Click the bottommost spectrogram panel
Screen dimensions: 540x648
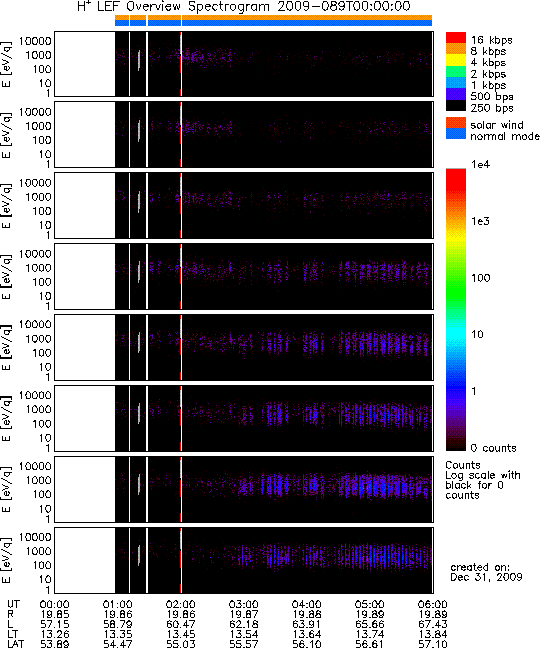(244, 560)
